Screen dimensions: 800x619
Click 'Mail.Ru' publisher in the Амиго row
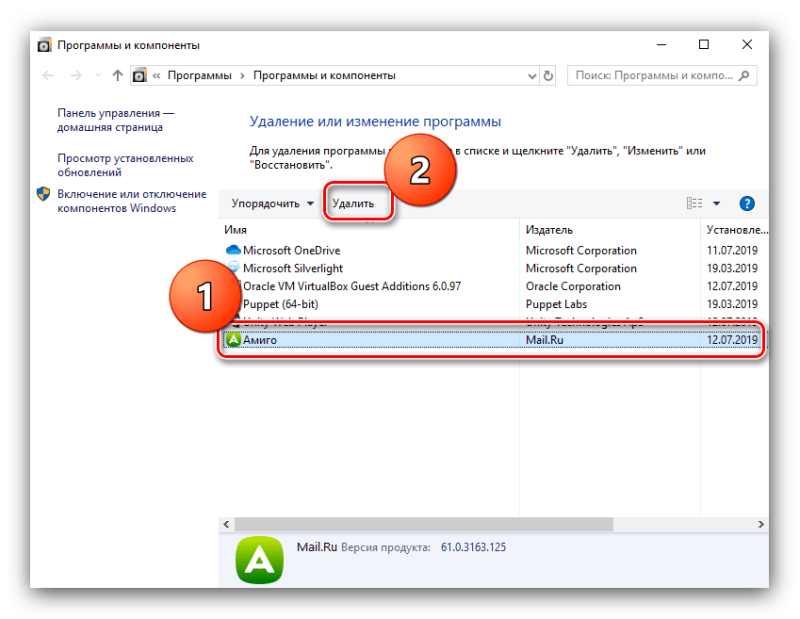tap(544, 340)
